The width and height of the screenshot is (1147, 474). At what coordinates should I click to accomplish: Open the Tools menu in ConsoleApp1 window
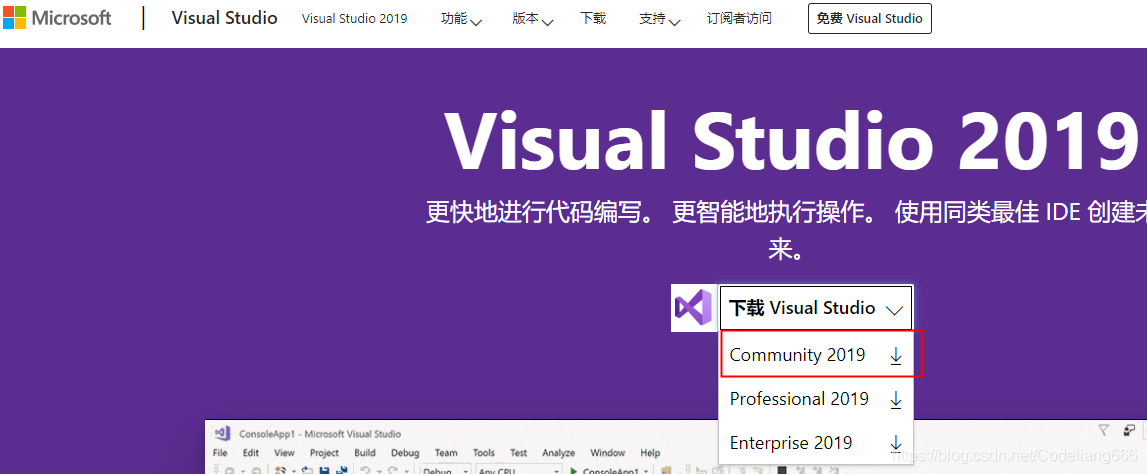click(484, 453)
